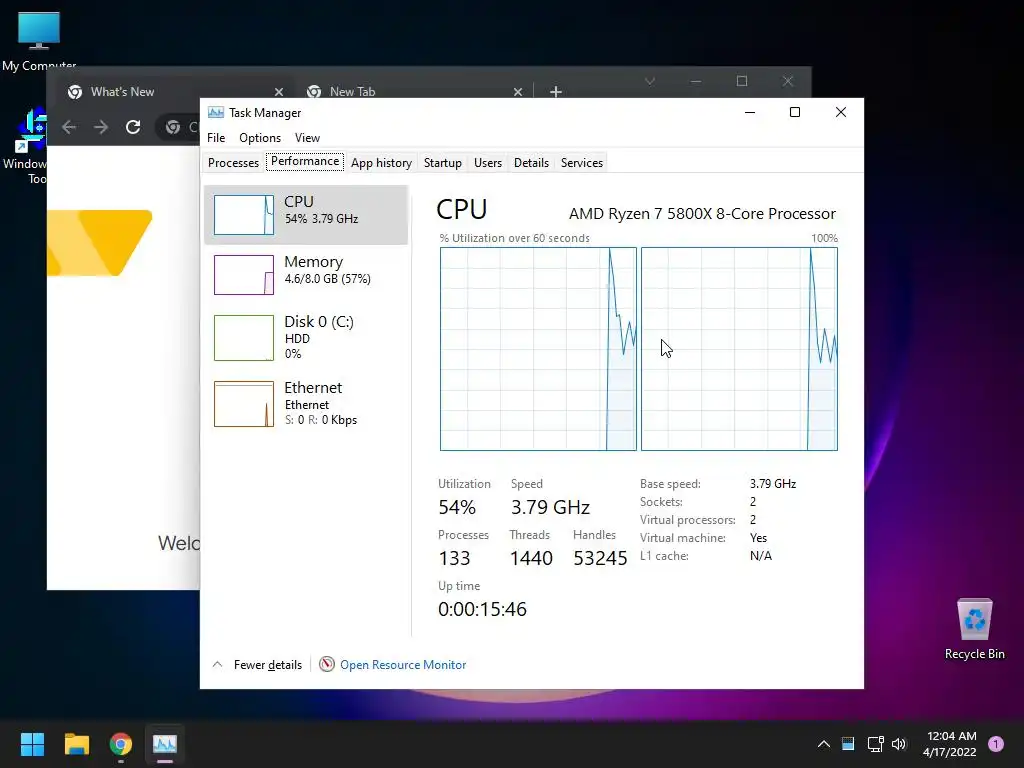
Task: Open Chrome's tab search dropdown
Action: [650, 82]
